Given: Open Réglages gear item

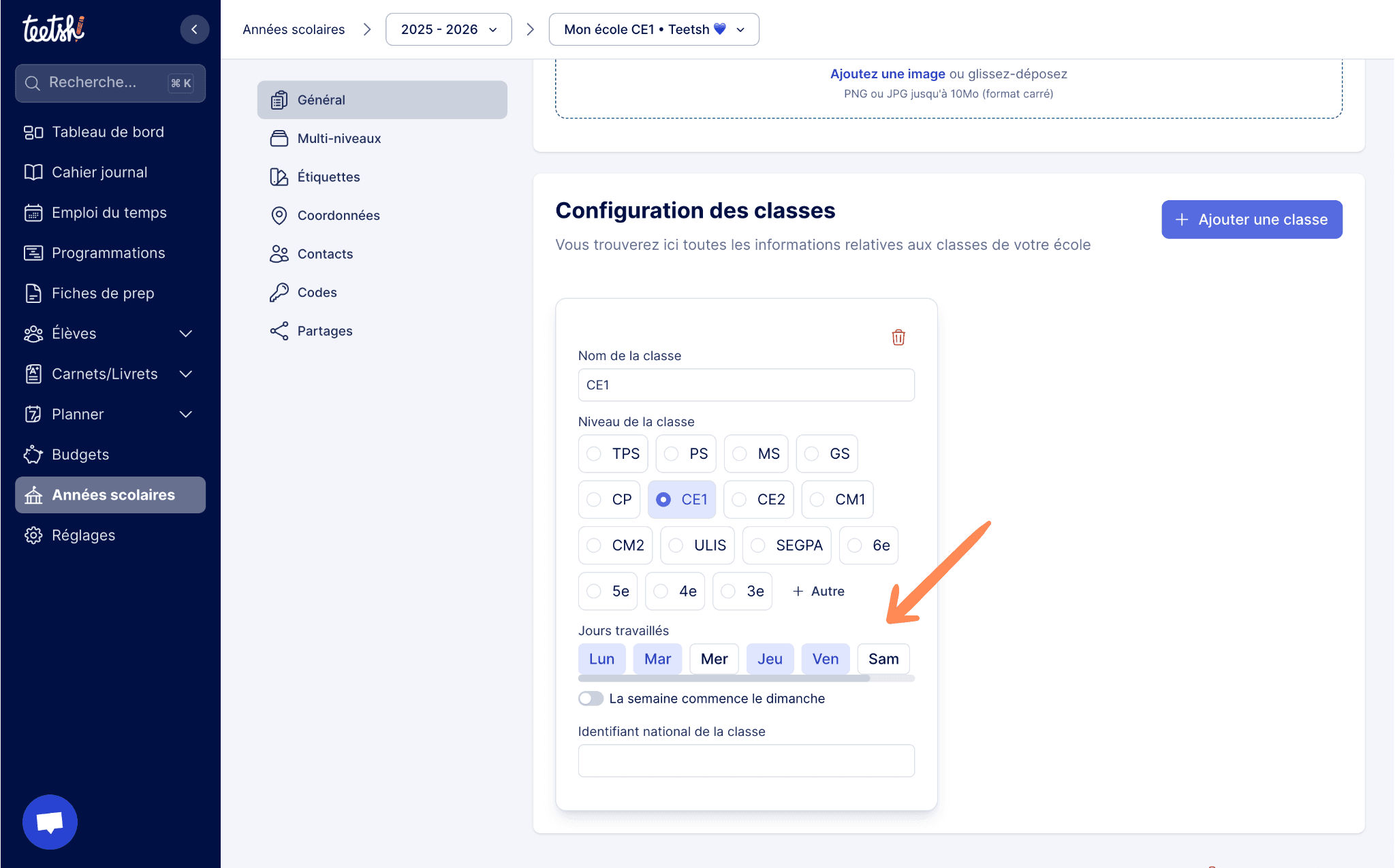Looking at the screenshot, I should tap(83, 535).
